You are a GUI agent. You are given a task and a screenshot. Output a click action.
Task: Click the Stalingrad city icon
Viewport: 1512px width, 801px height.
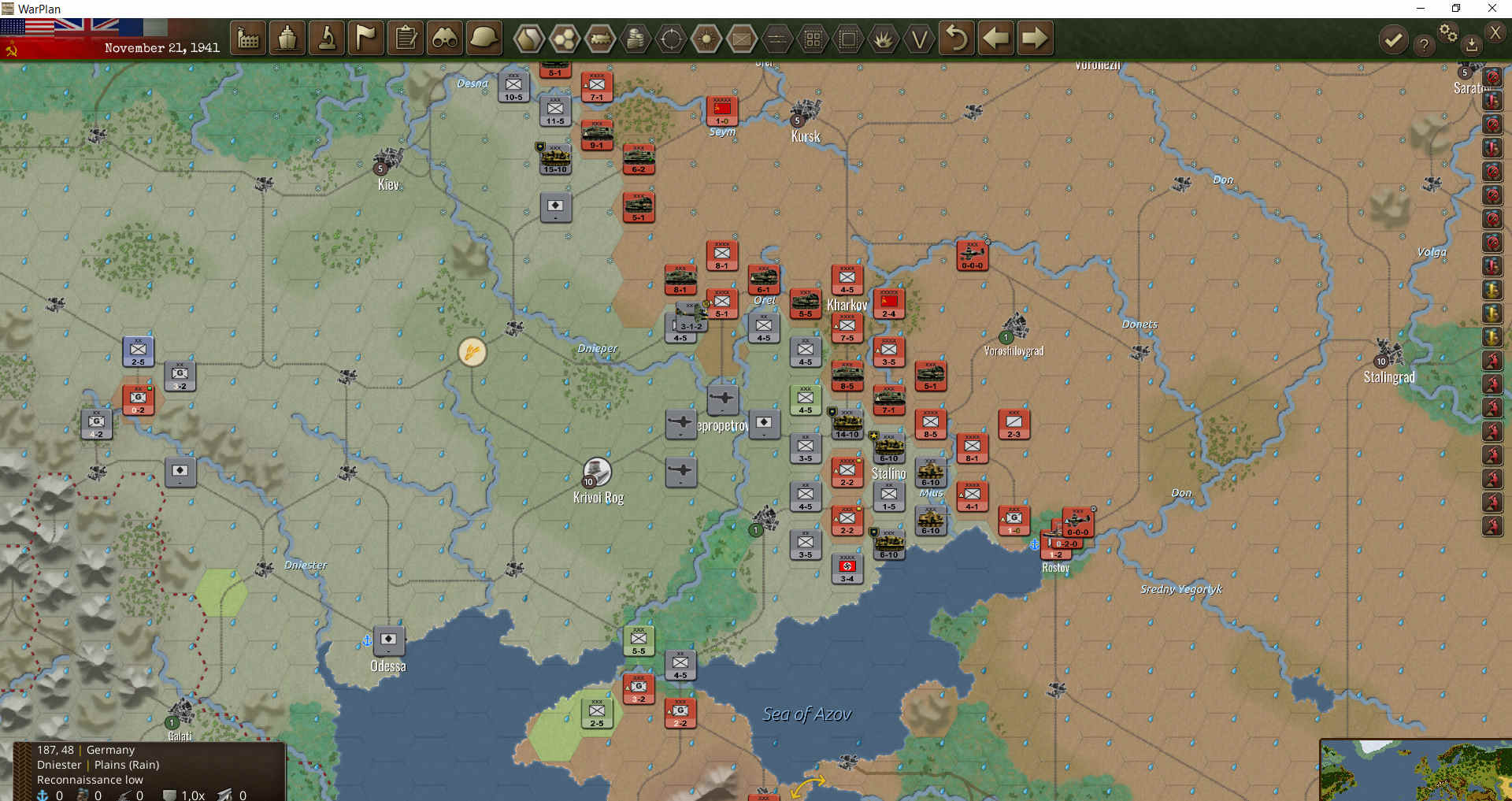point(1388,354)
